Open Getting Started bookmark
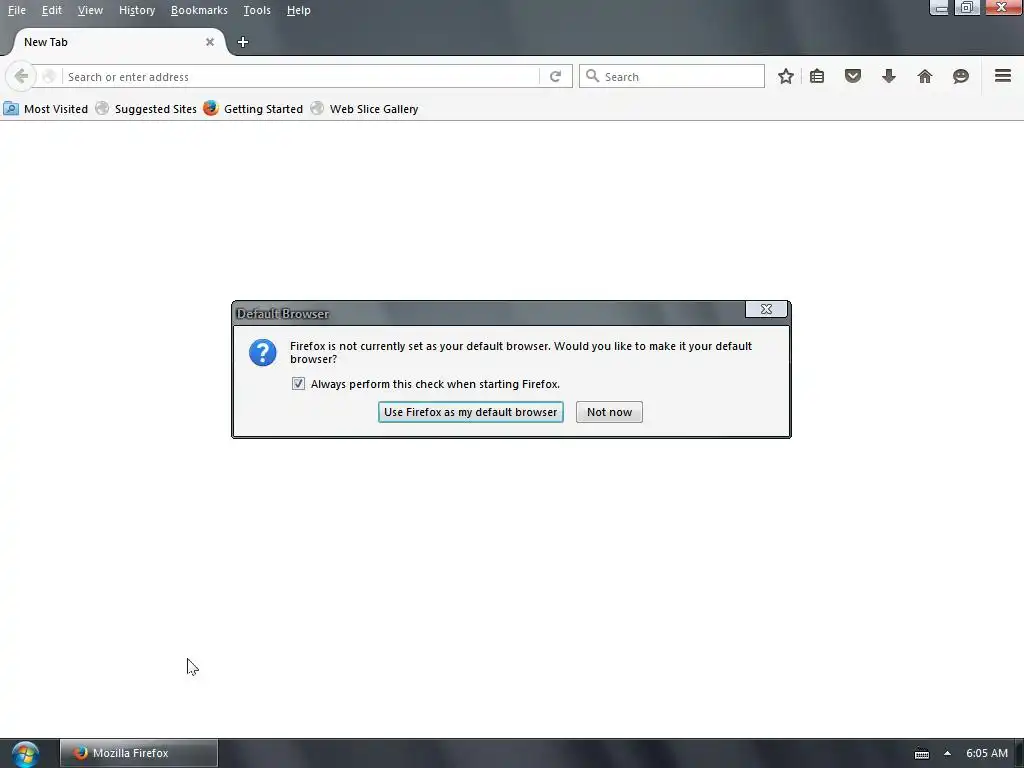The height and width of the screenshot is (768, 1024). pyautogui.click(x=253, y=109)
